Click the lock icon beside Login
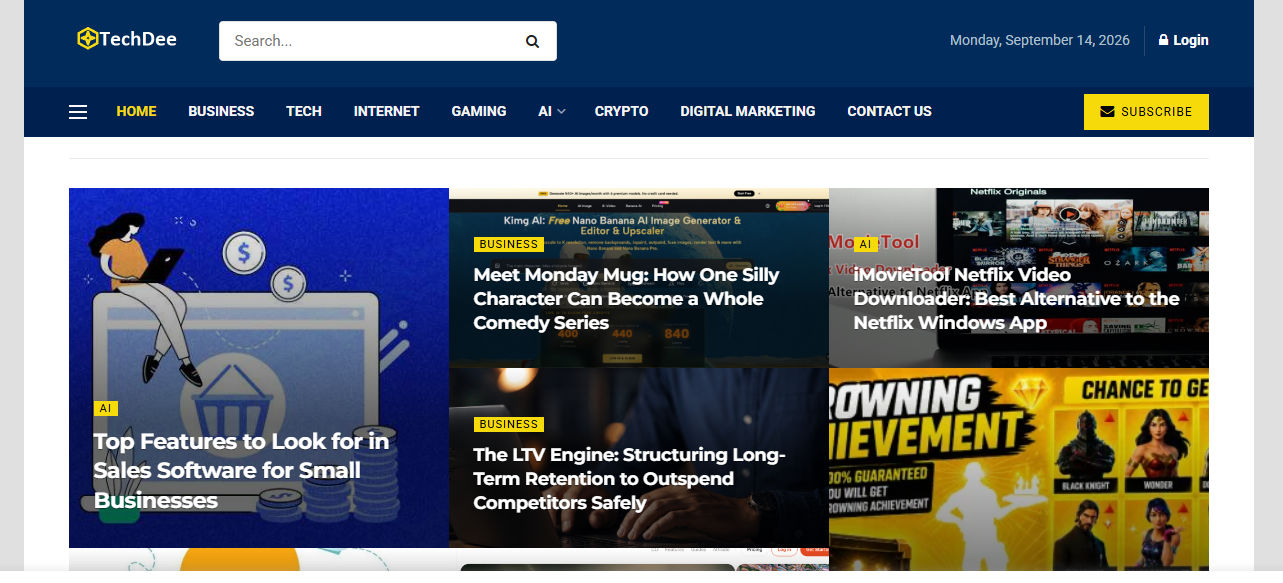 (1163, 40)
